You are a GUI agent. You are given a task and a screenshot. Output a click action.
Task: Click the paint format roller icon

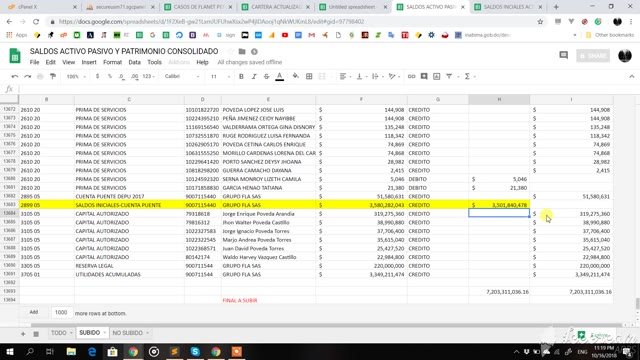tap(53, 76)
